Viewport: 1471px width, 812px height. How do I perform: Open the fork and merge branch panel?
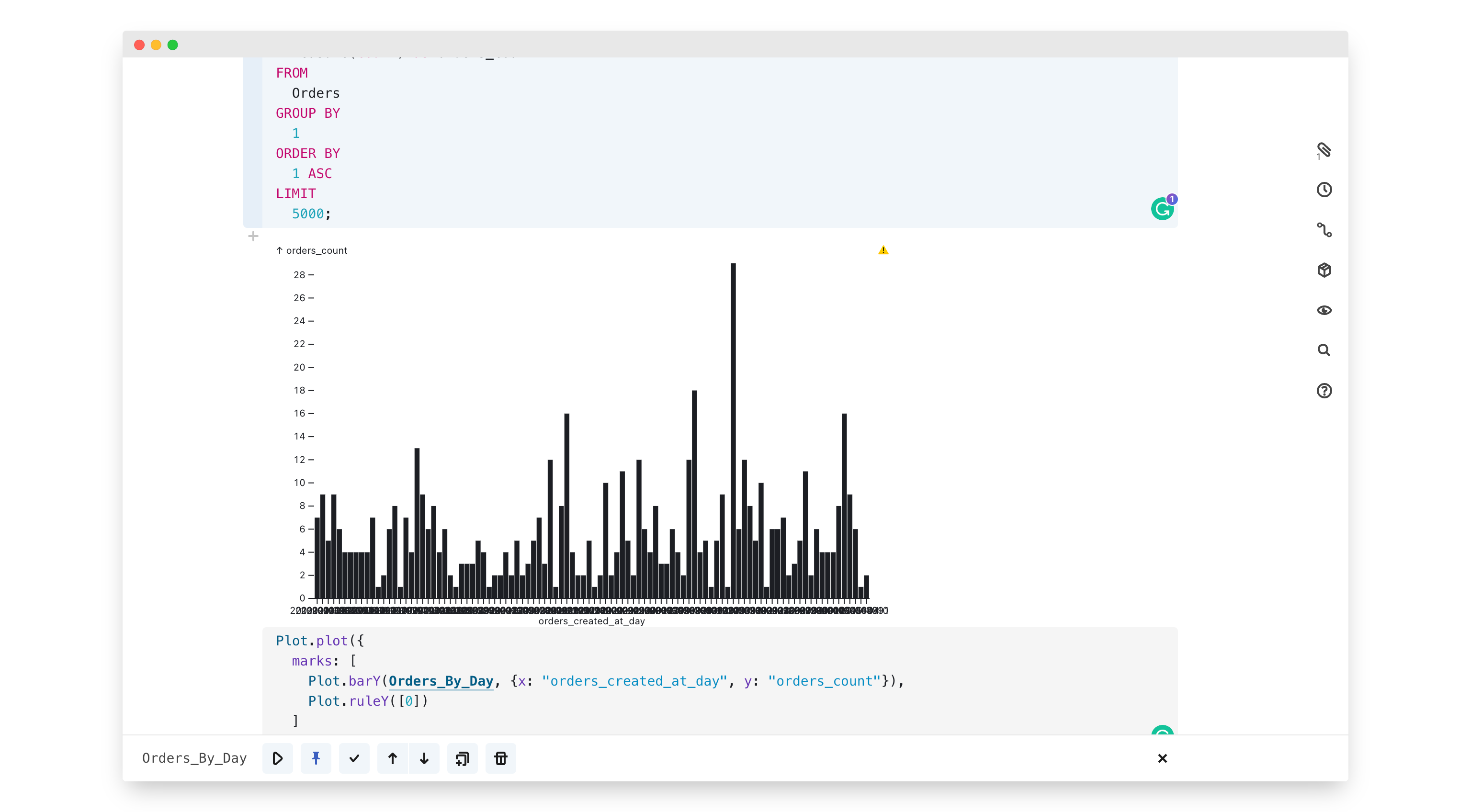[1324, 230]
